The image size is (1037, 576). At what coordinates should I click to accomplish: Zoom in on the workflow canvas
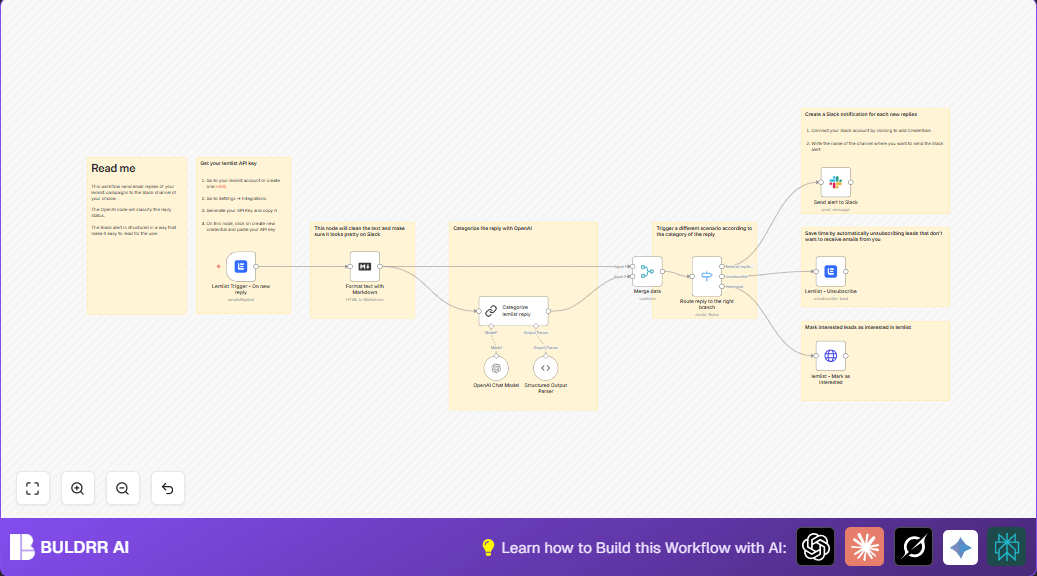coord(77,488)
